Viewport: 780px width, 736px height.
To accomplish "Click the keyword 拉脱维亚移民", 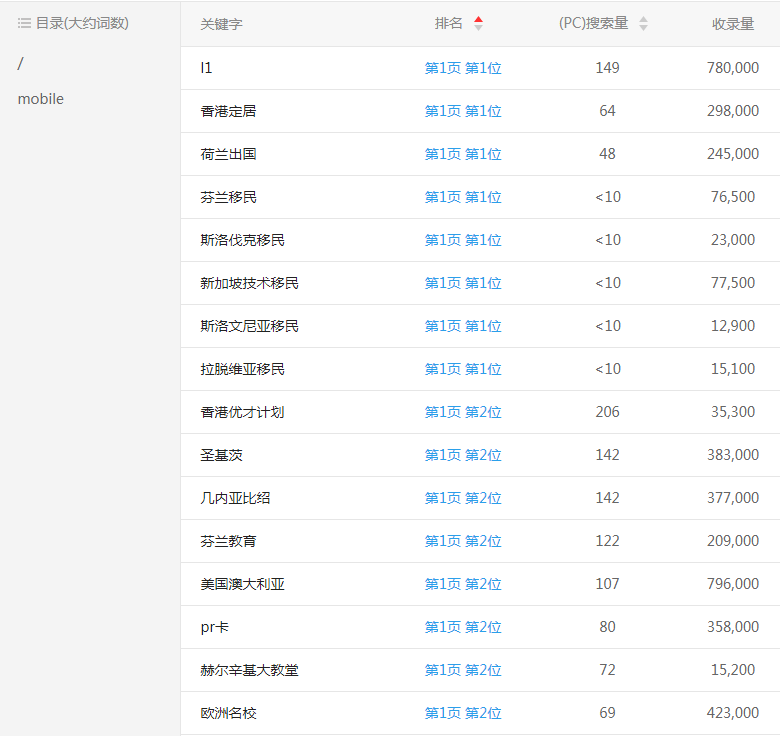I will click(242, 369).
